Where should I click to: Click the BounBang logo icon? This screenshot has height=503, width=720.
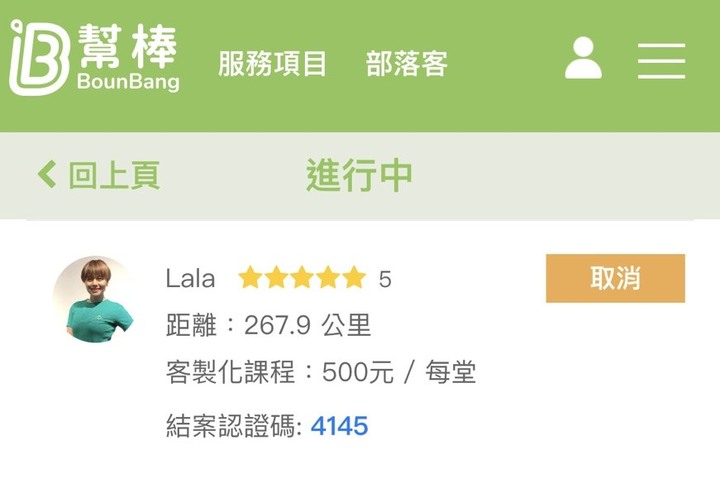[39, 57]
